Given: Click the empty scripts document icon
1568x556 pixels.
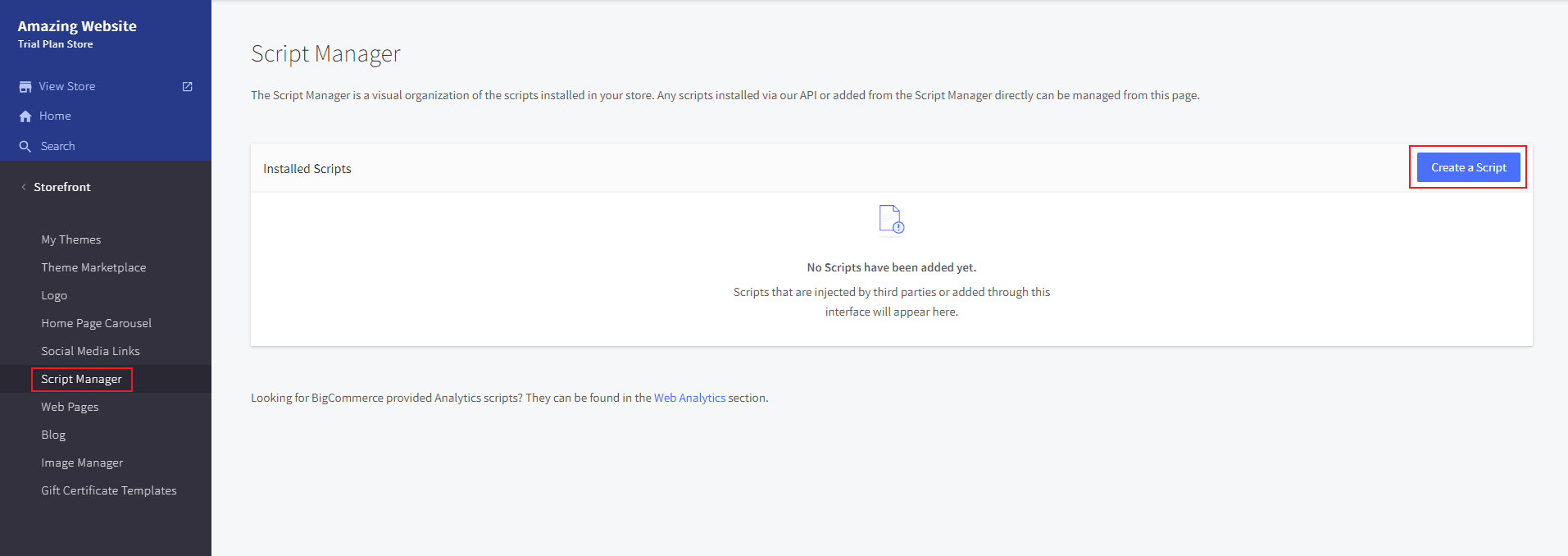Looking at the screenshot, I should pyautogui.click(x=891, y=220).
